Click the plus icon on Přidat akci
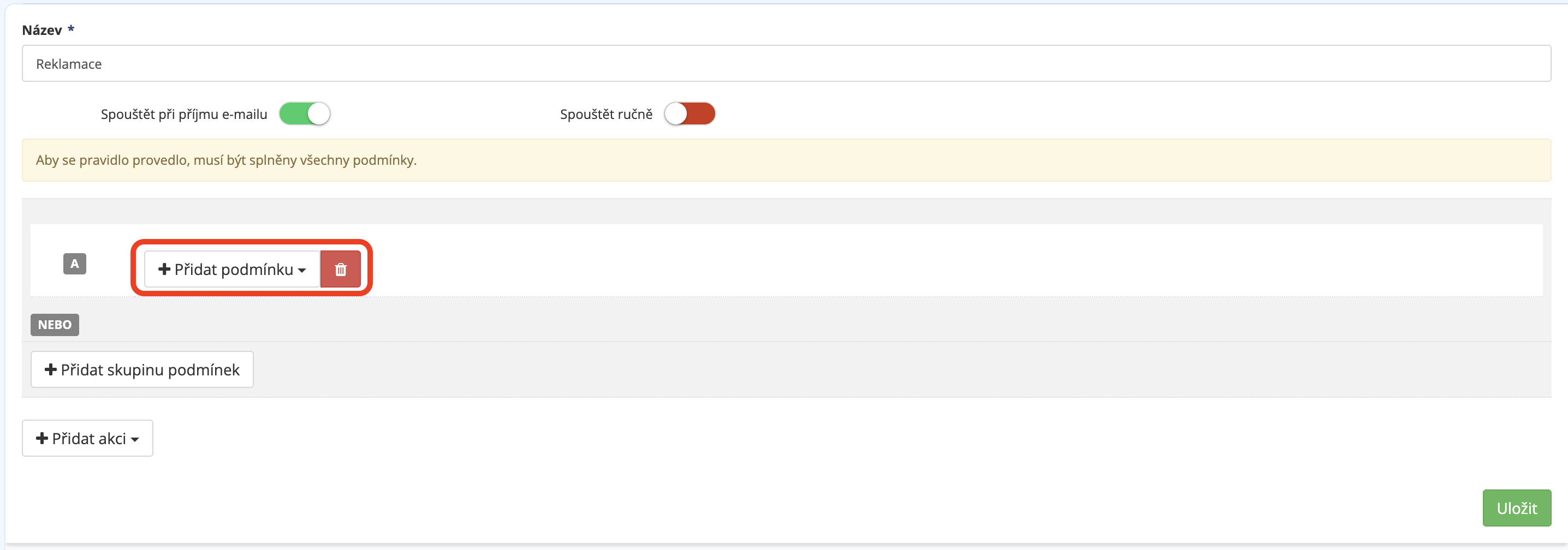1568x550 pixels. pos(41,438)
